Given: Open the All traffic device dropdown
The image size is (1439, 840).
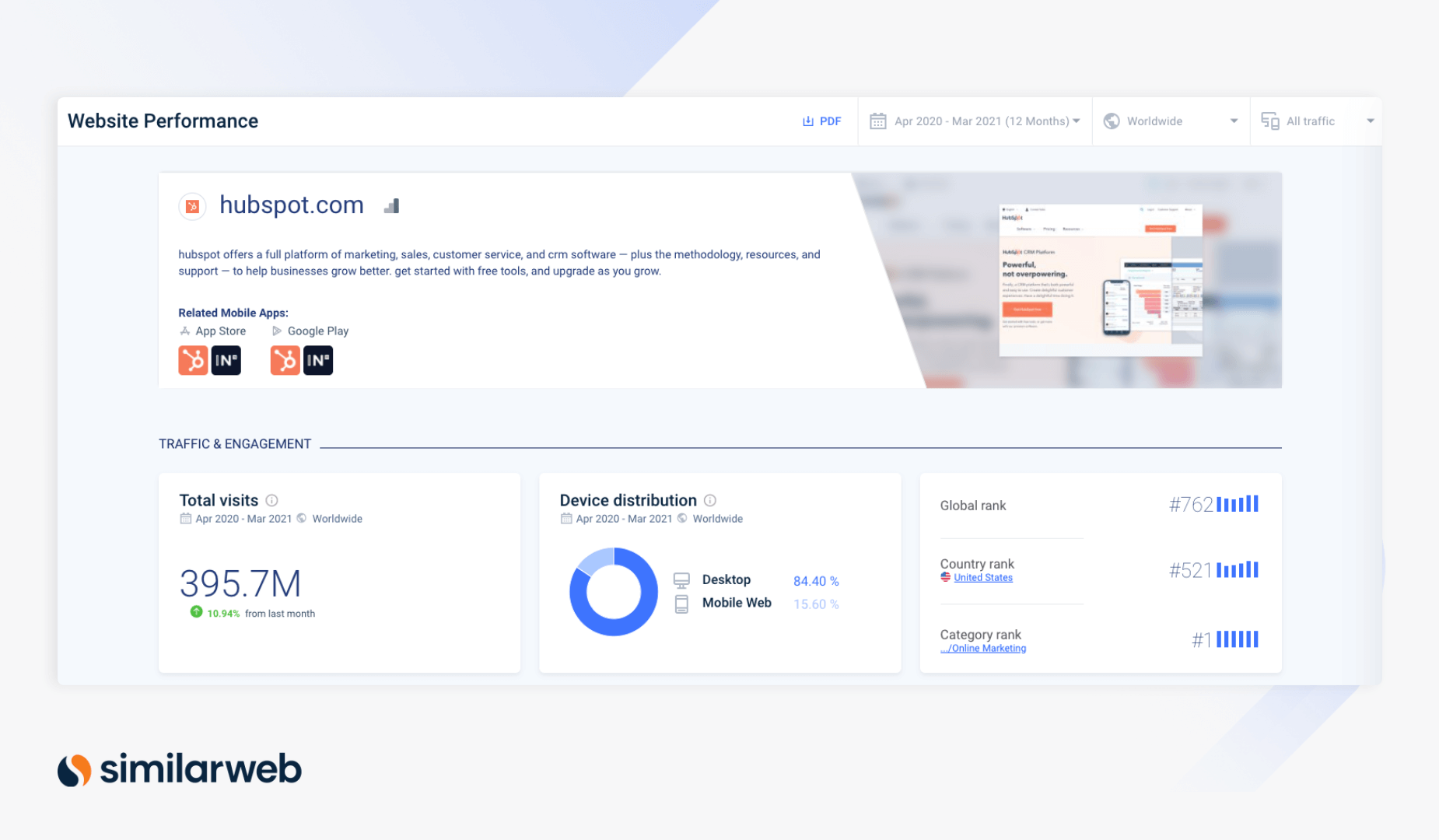Looking at the screenshot, I should (x=1318, y=121).
